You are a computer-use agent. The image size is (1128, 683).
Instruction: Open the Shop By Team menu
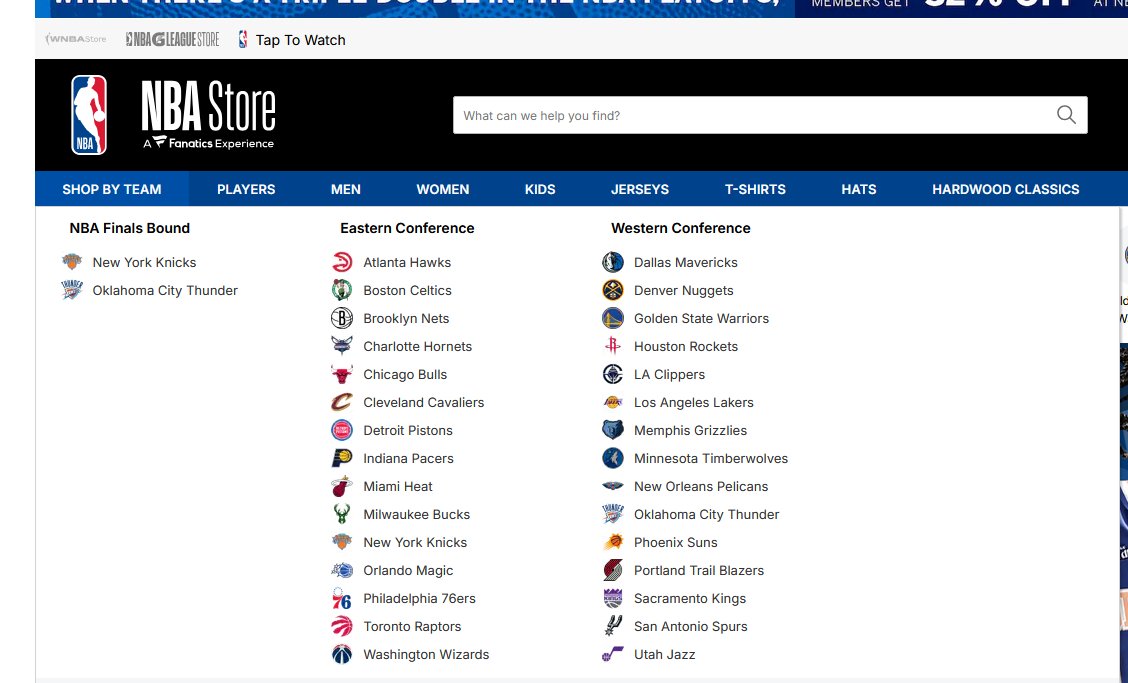click(112, 189)
